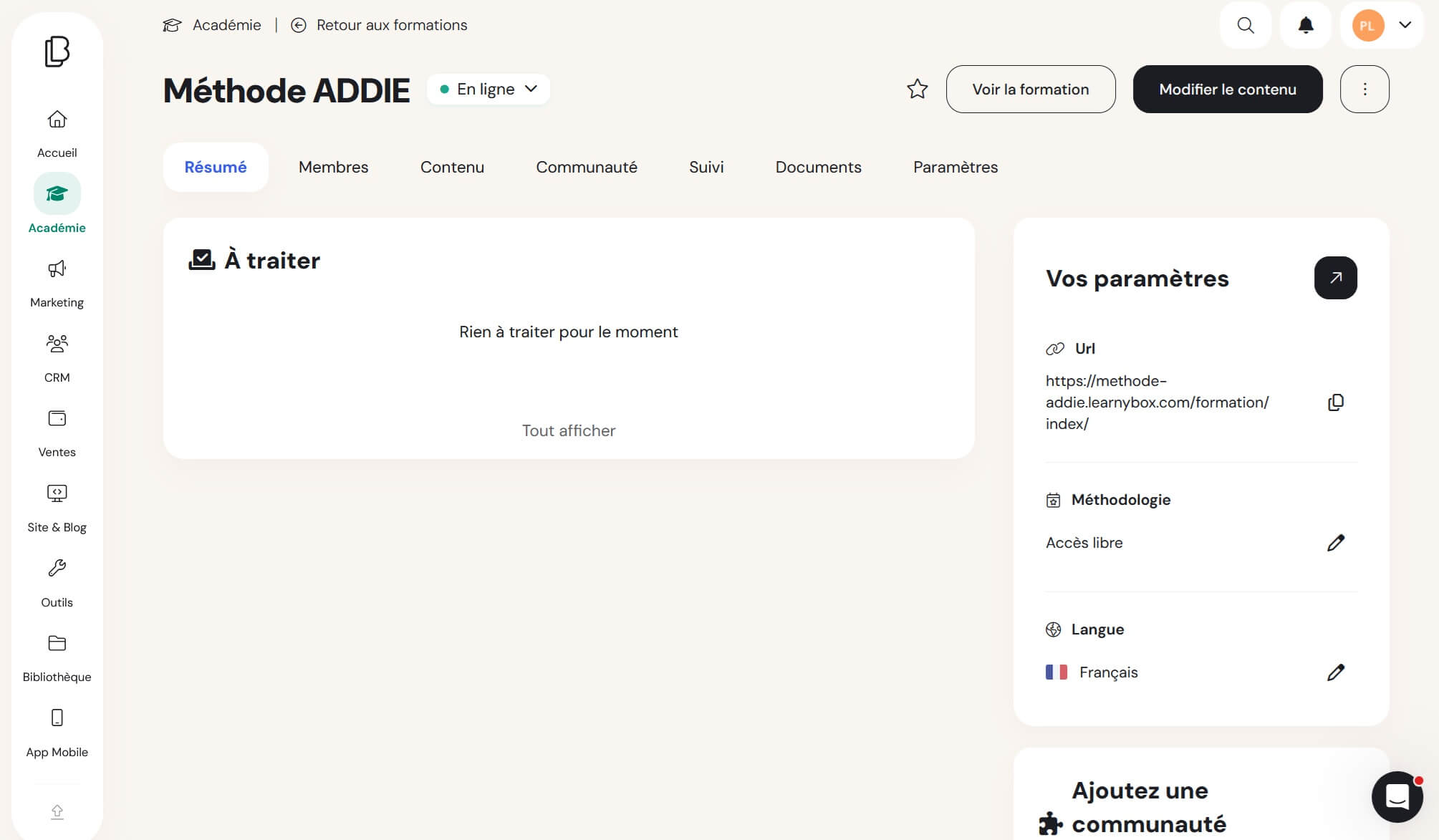The width and height of the screenshot is (1439, 840).
Task: Switch to the Paramètres tab
Action: tap(956, 167)
